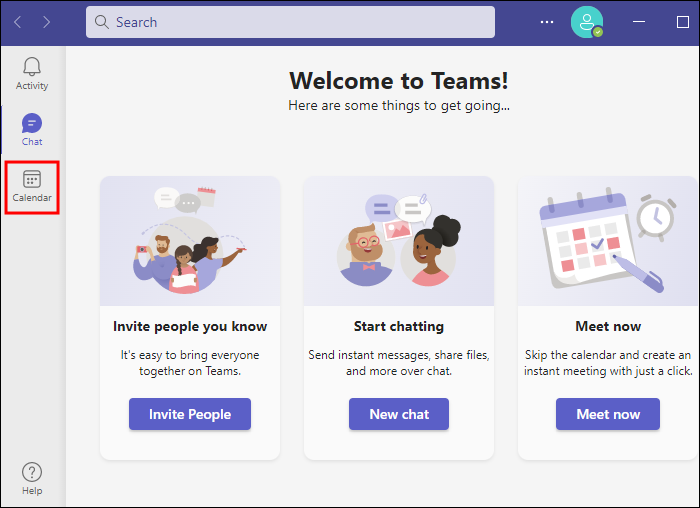Click the 'Welcome to Teams!' heading
700x508 pixels.
tap(399, 81)
